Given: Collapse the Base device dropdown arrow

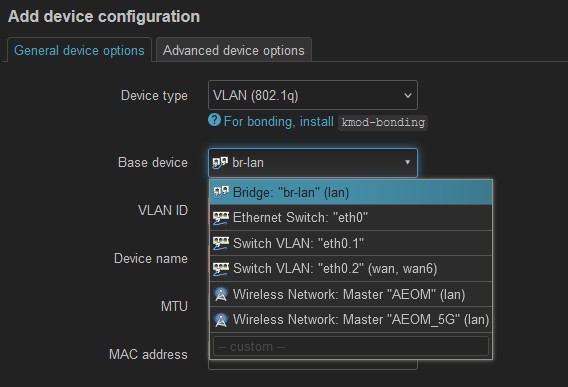Looking at the screenshot, I should pyautogui.click(x=408, y=162).
